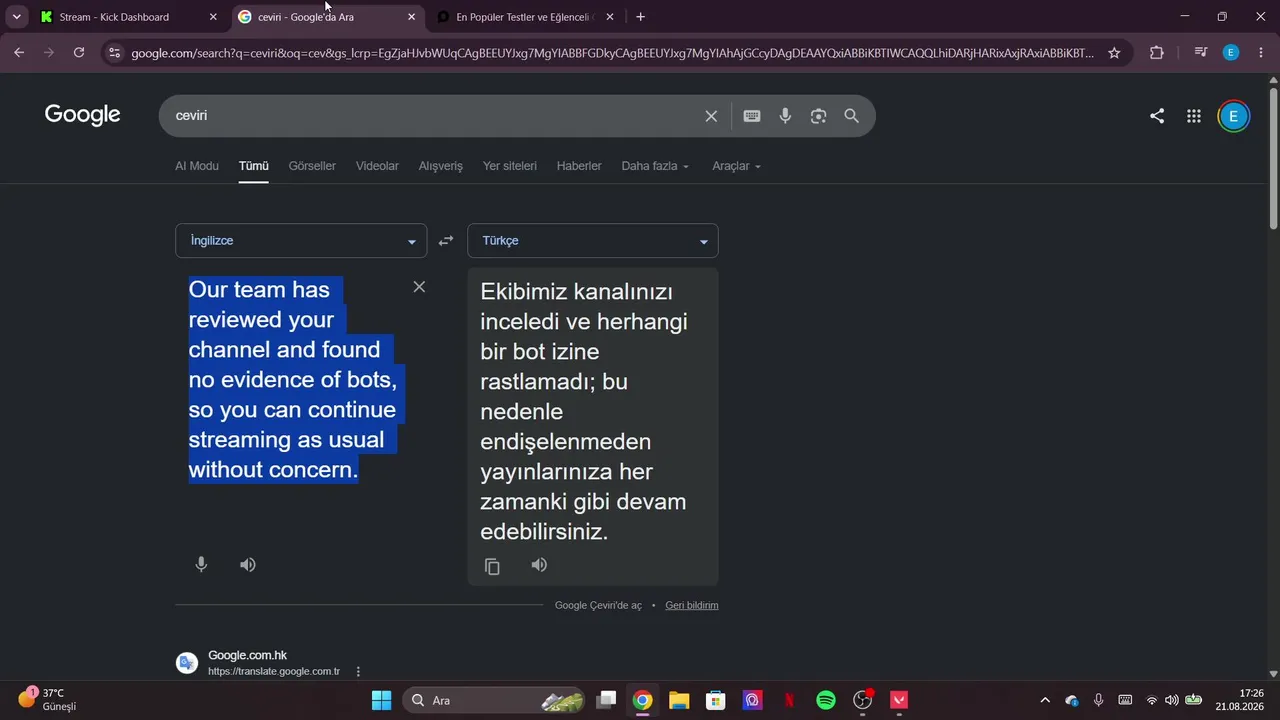This screenshot has height=720, width=1280.
Task: Click the Google Çeviri'de aç link
Action: (598, 605)
